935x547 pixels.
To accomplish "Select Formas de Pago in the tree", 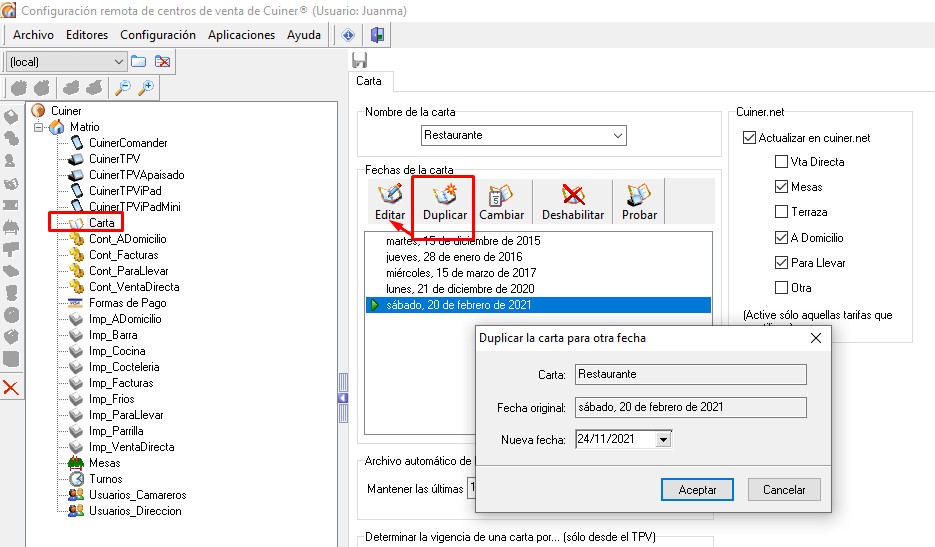I will tap(128, 303).
